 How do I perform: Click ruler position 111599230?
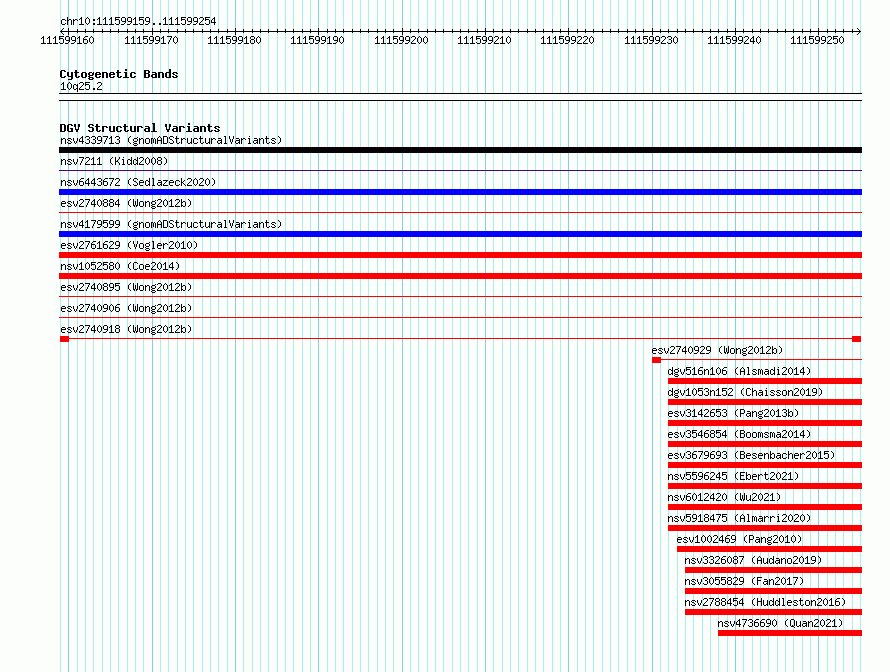[651, 40]
